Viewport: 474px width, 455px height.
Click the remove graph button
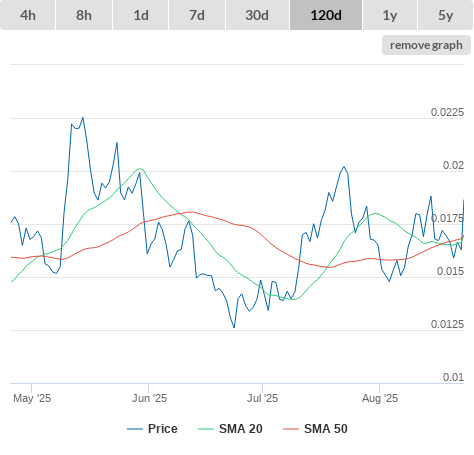tap(426, 45)
